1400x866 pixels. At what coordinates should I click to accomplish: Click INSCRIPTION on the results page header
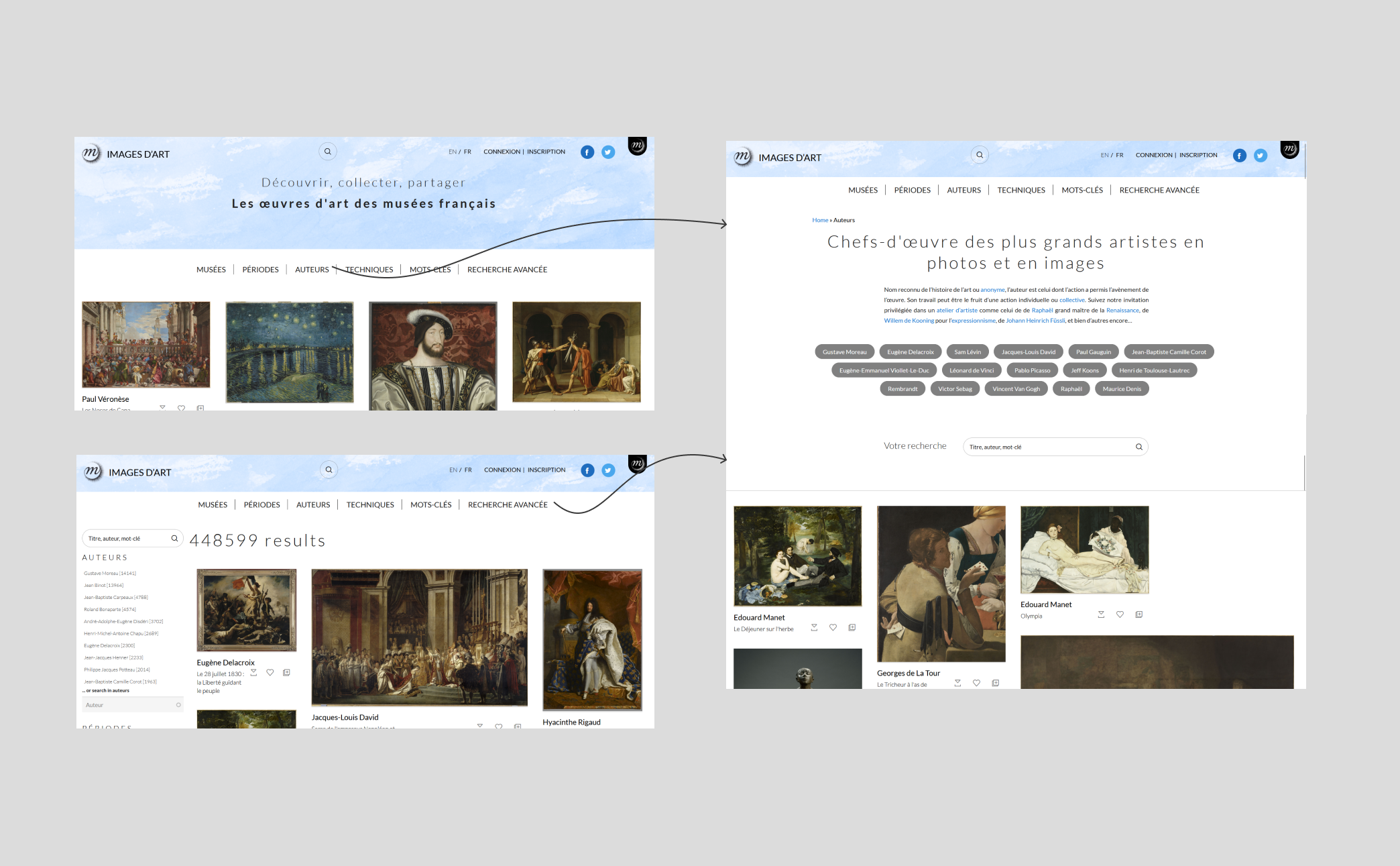(x=546, y=470)
